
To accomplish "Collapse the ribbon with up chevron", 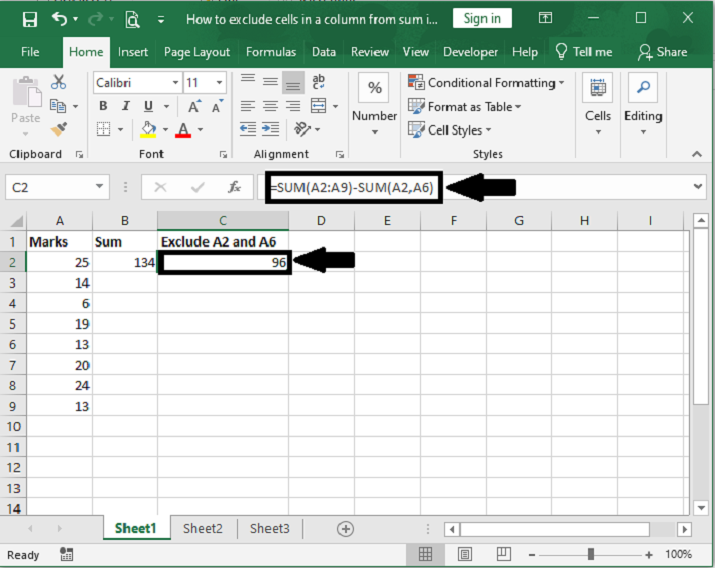I will pyautogui.click(x=697, y=154).
